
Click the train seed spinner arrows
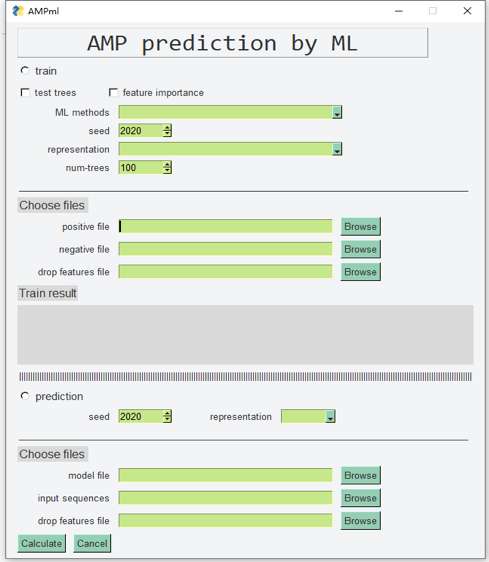[167, 131]
